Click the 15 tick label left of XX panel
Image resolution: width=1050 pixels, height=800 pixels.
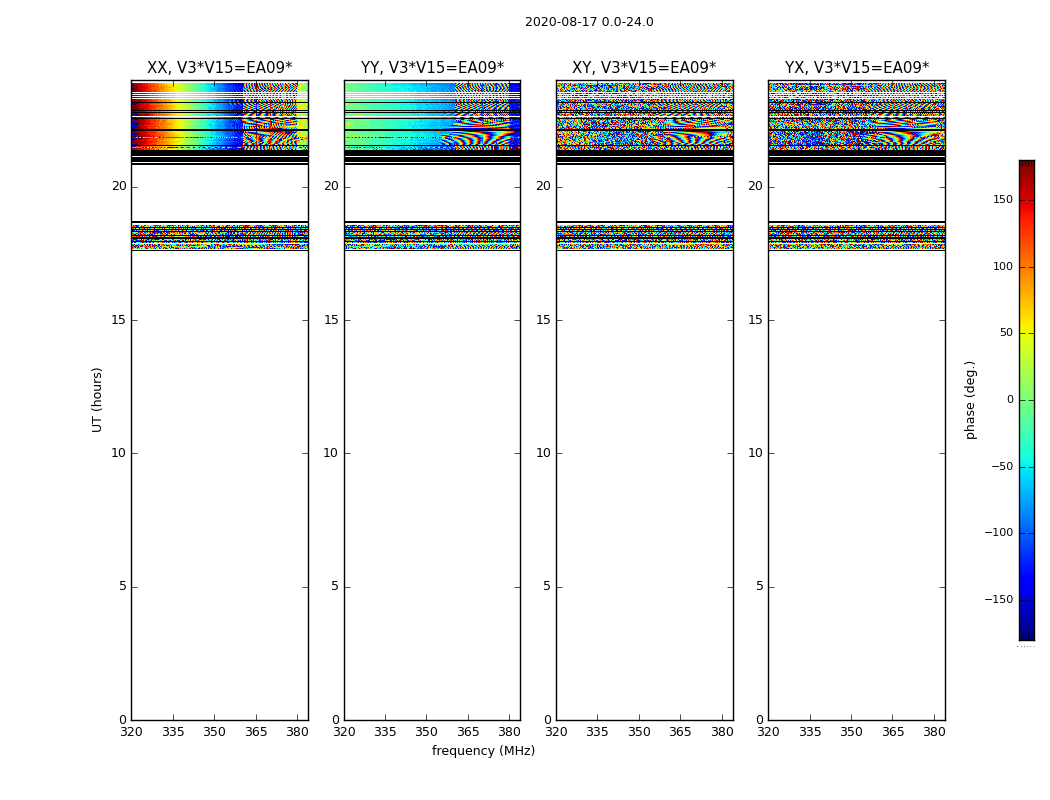pos(118,320)
